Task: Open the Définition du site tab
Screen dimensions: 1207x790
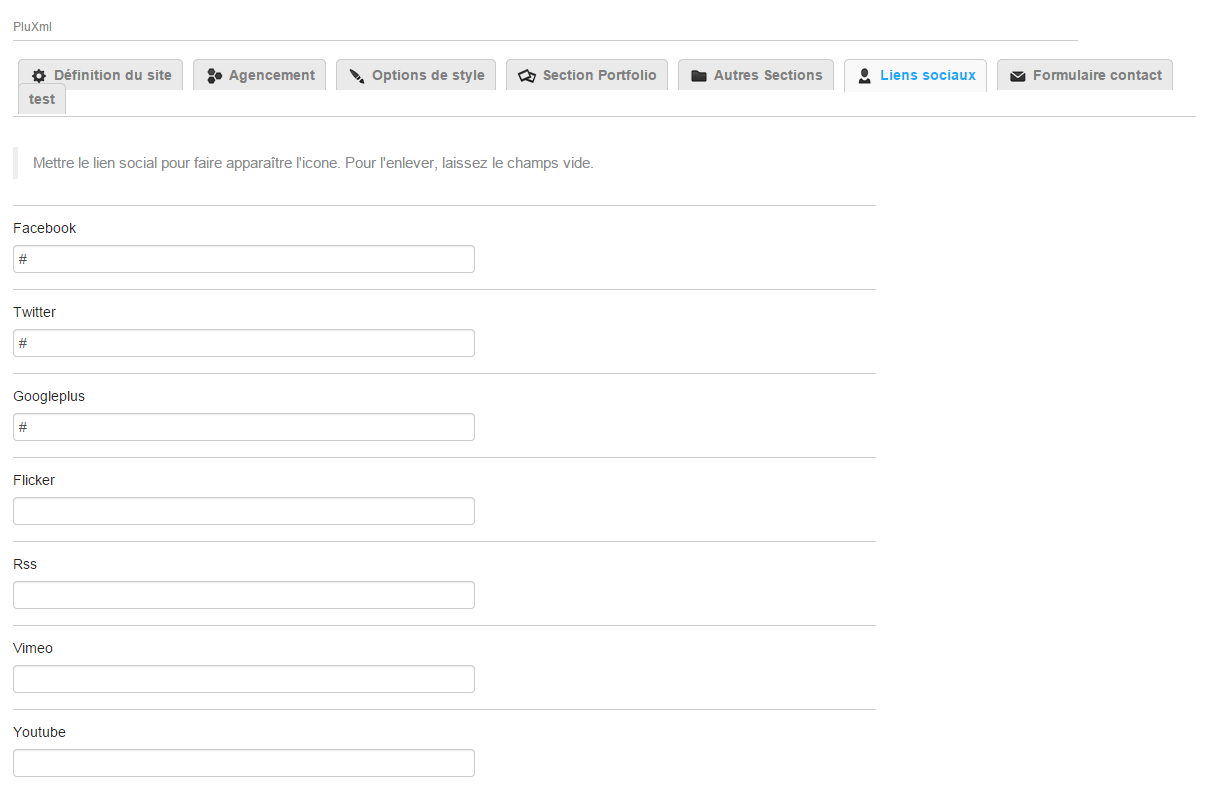Action: [x=112, y=75]
